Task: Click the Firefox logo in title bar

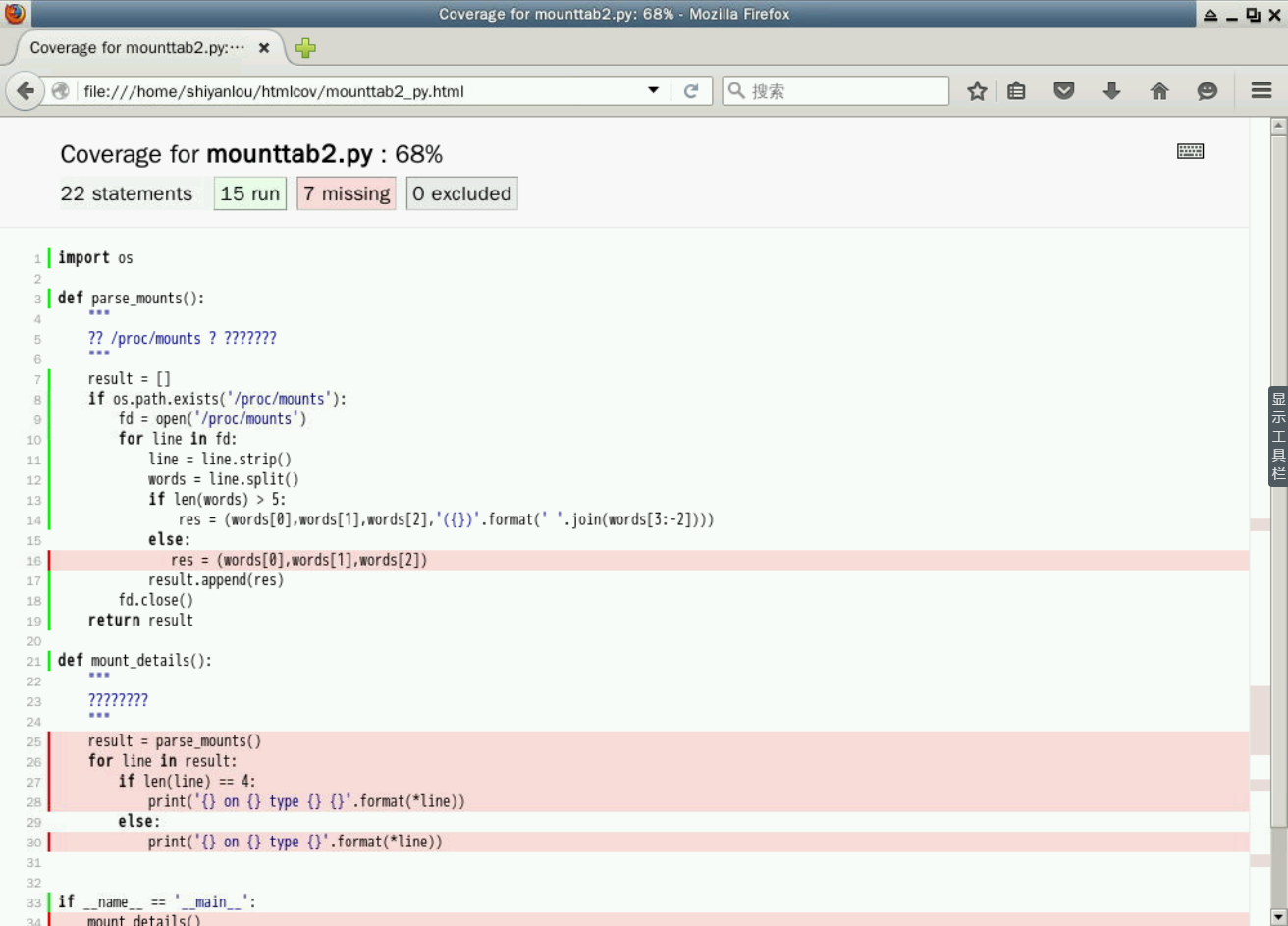Action: pyautogui.click(x=15, y=14)
